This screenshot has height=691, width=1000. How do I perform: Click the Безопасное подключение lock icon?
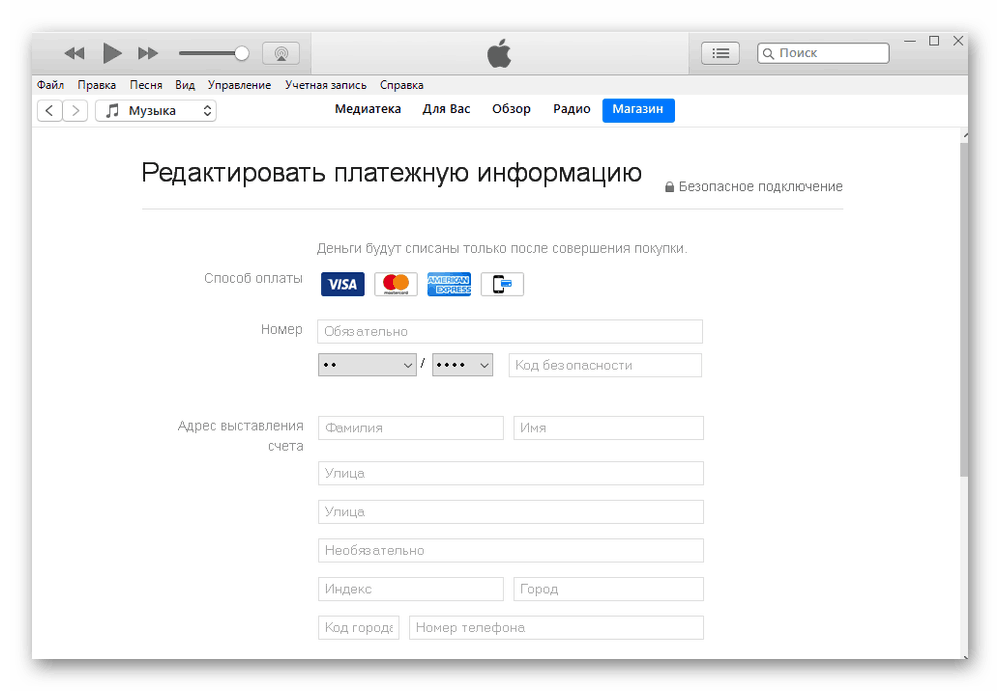670,187
